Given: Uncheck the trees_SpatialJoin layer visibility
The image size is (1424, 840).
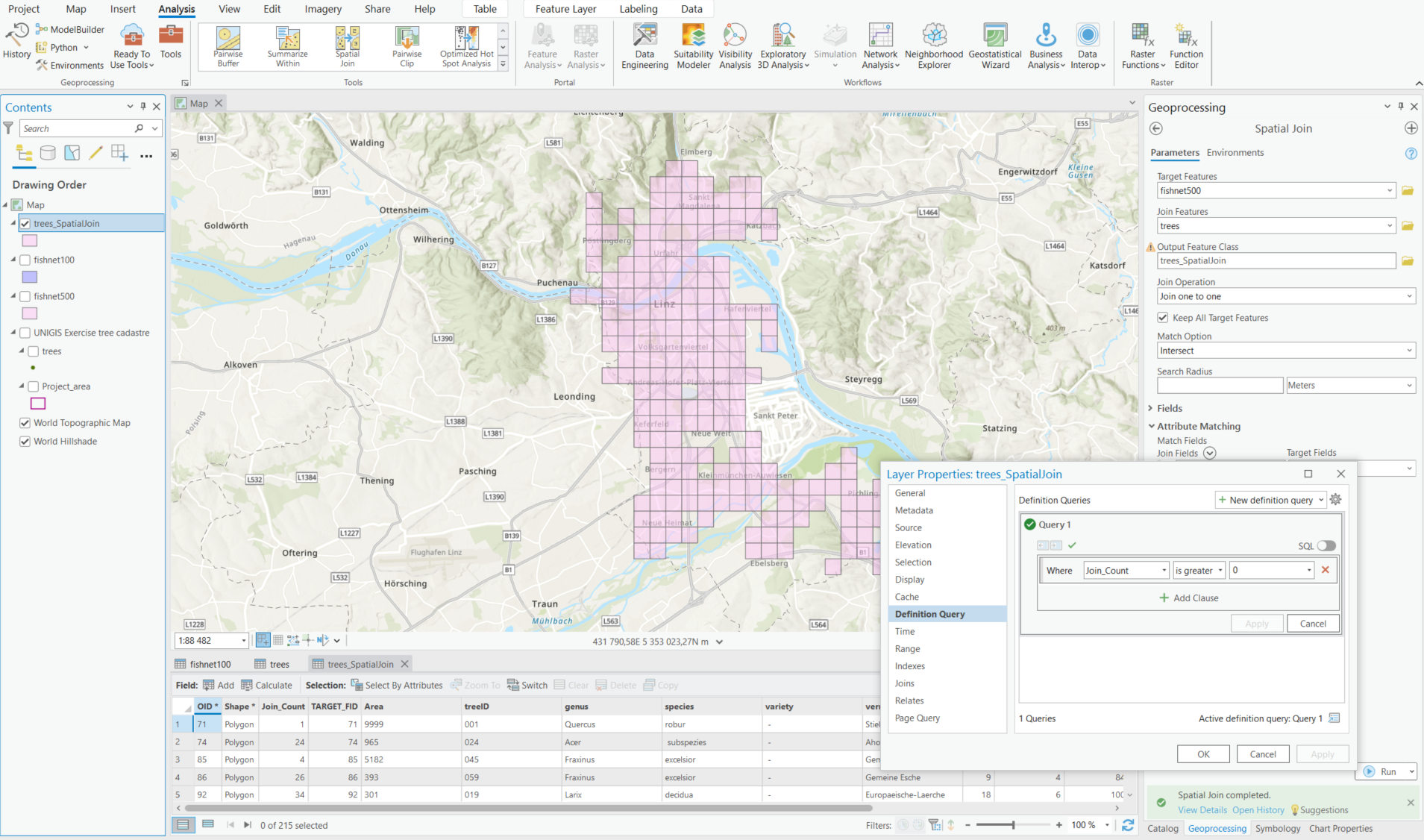Looking at the screenshot, I should [x=25, y=224].
